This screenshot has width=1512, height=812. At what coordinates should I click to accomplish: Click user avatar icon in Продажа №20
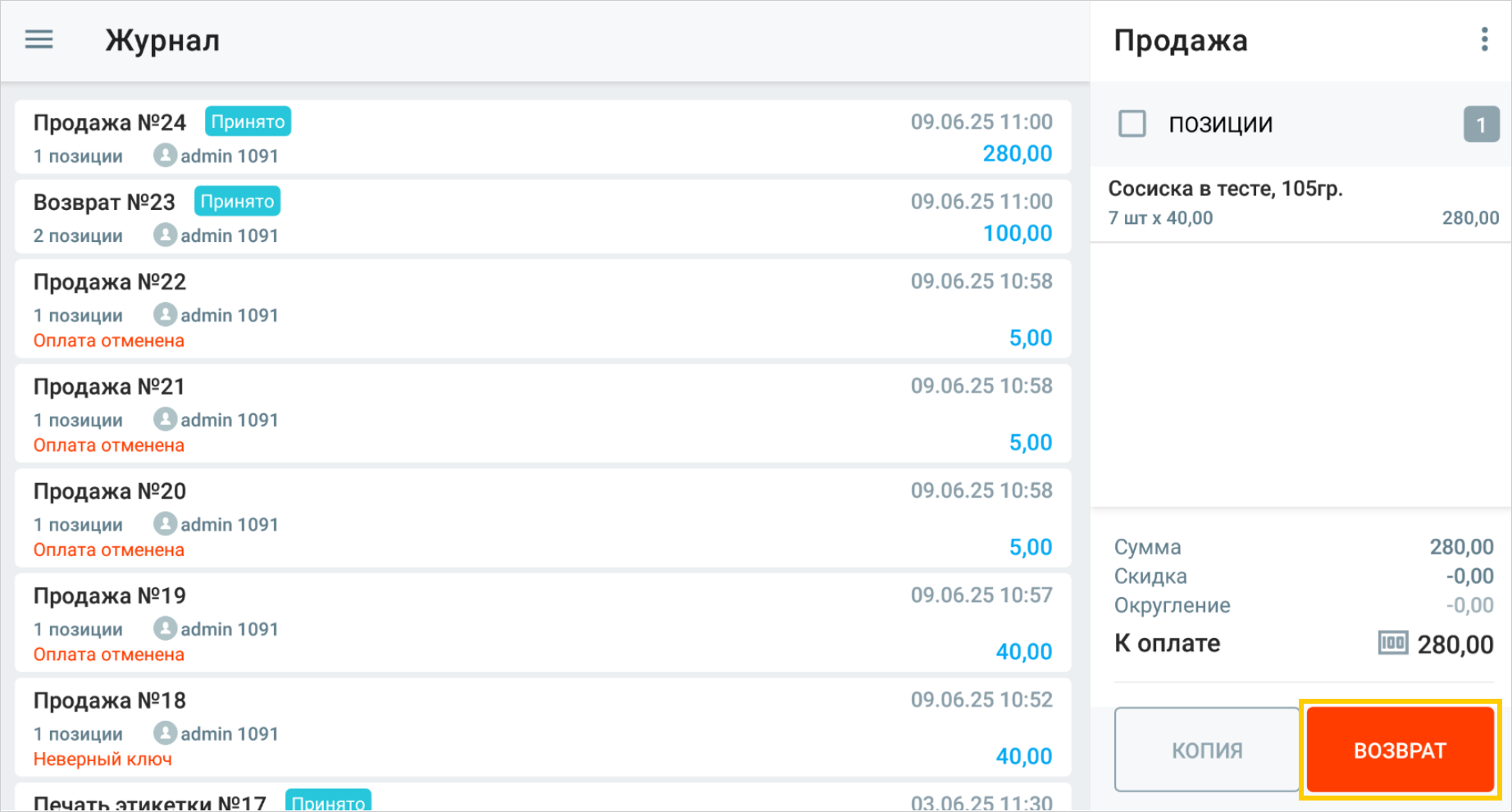point(165,523)
